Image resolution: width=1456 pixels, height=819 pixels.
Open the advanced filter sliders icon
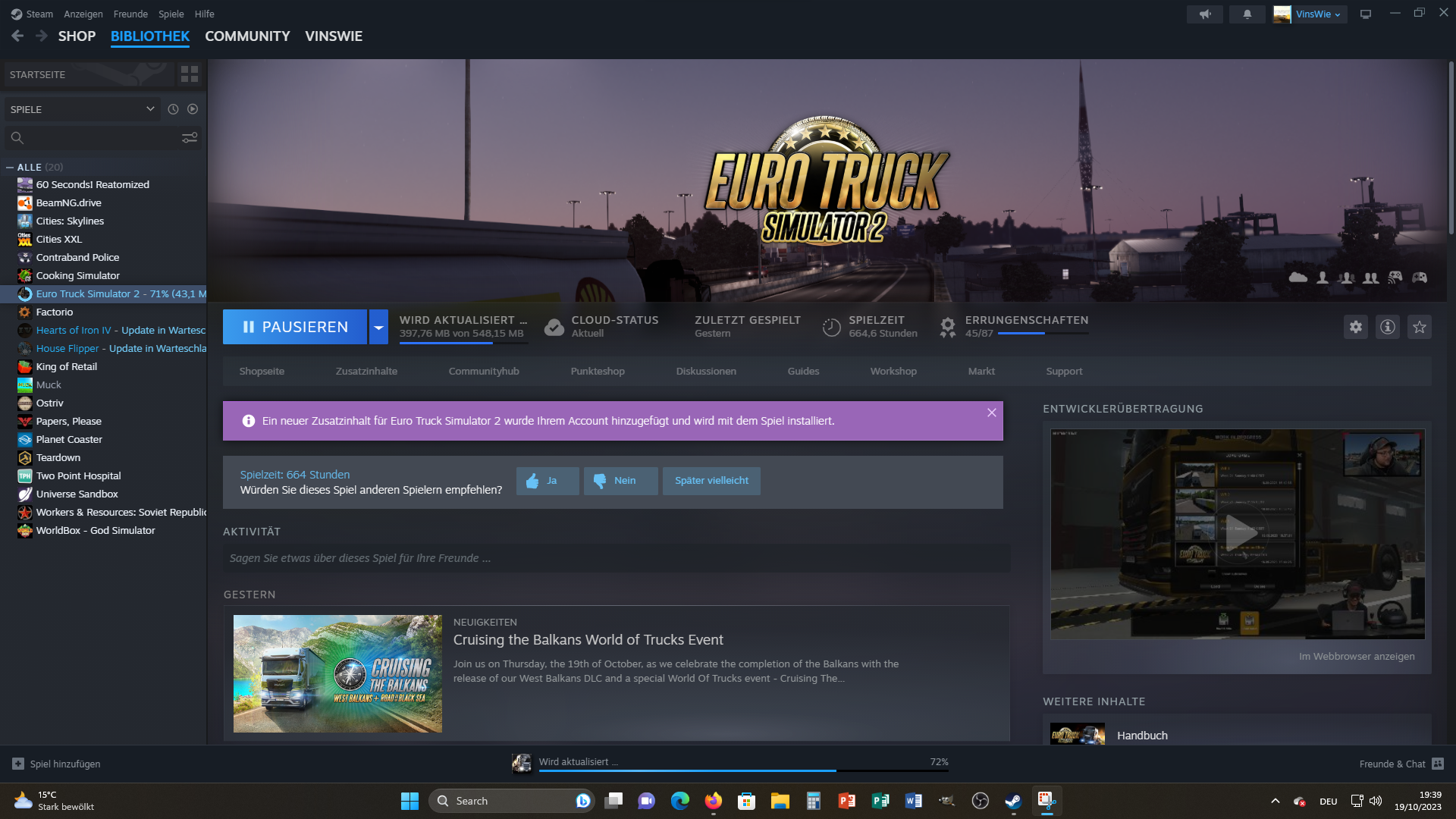[190, 137]
